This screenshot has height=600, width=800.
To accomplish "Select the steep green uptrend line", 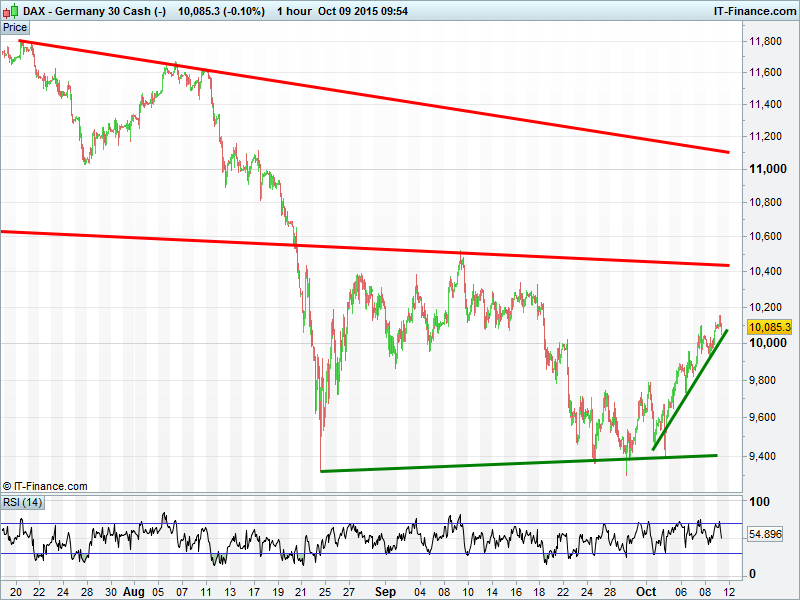I will click(690, 390).
